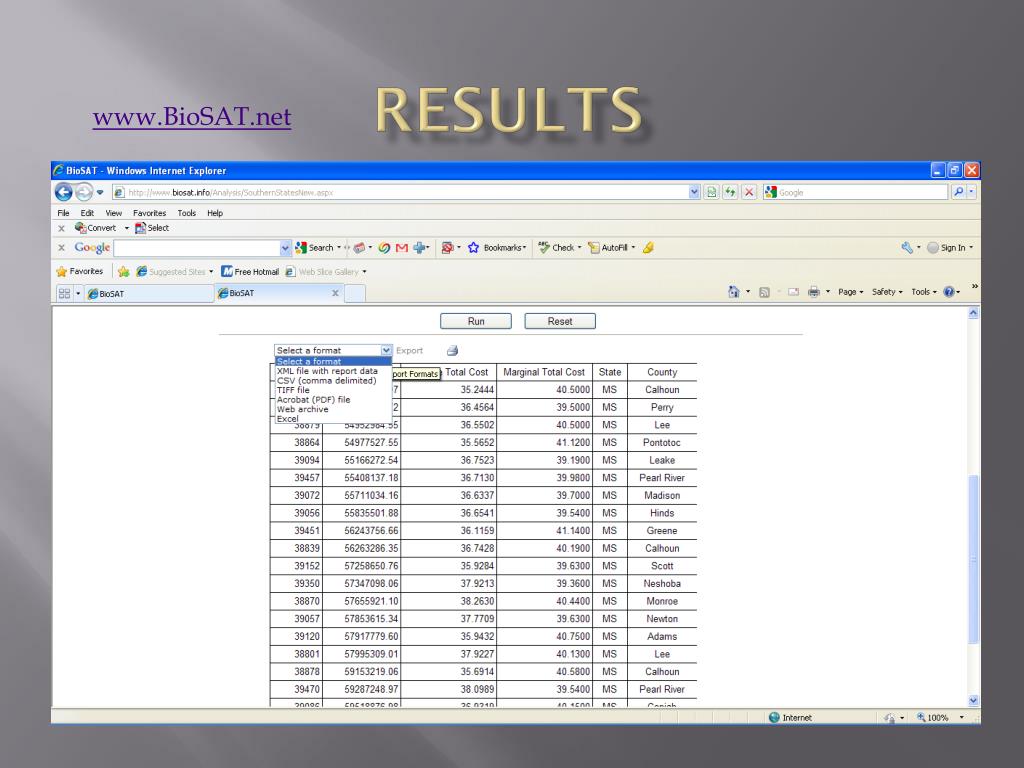Click the Quick Tabs grid icon

pos(64,293)
